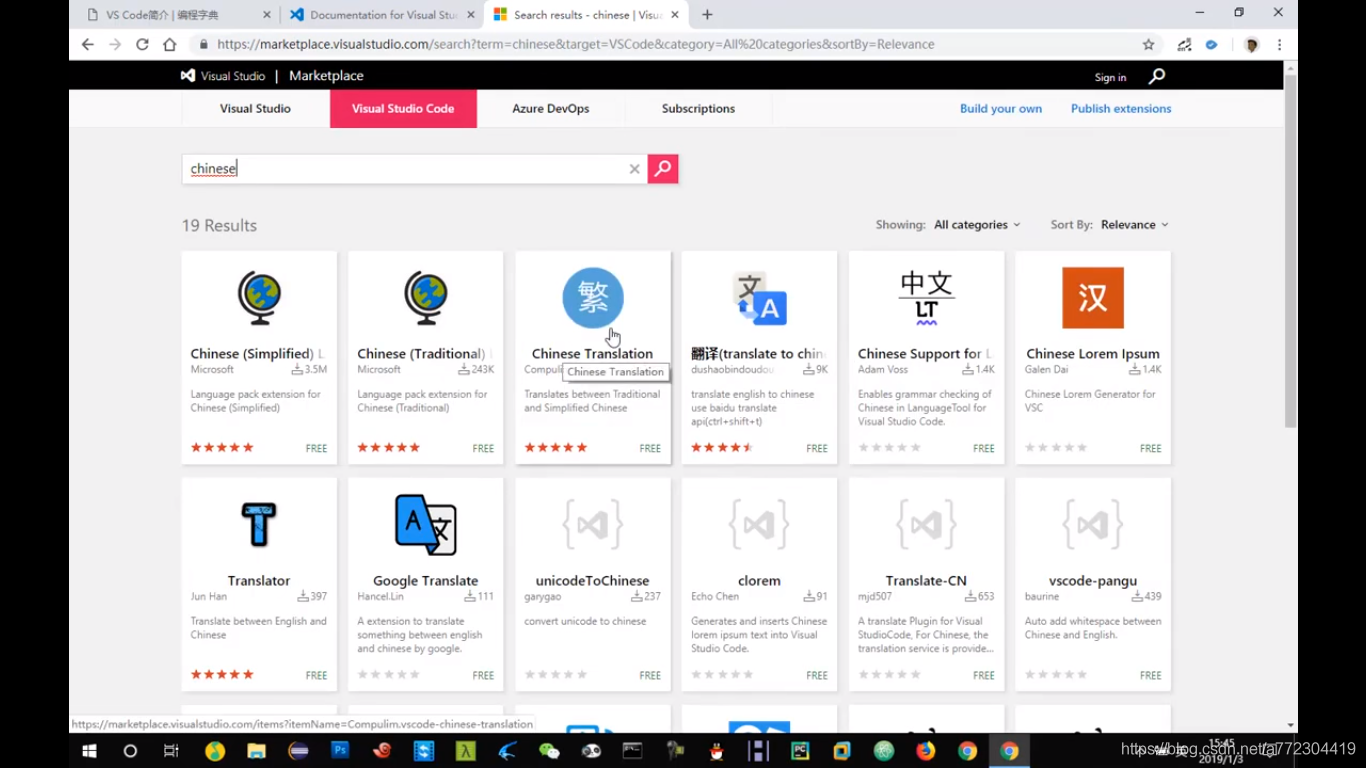Click the Translator five-star rating

pos(222,675)
